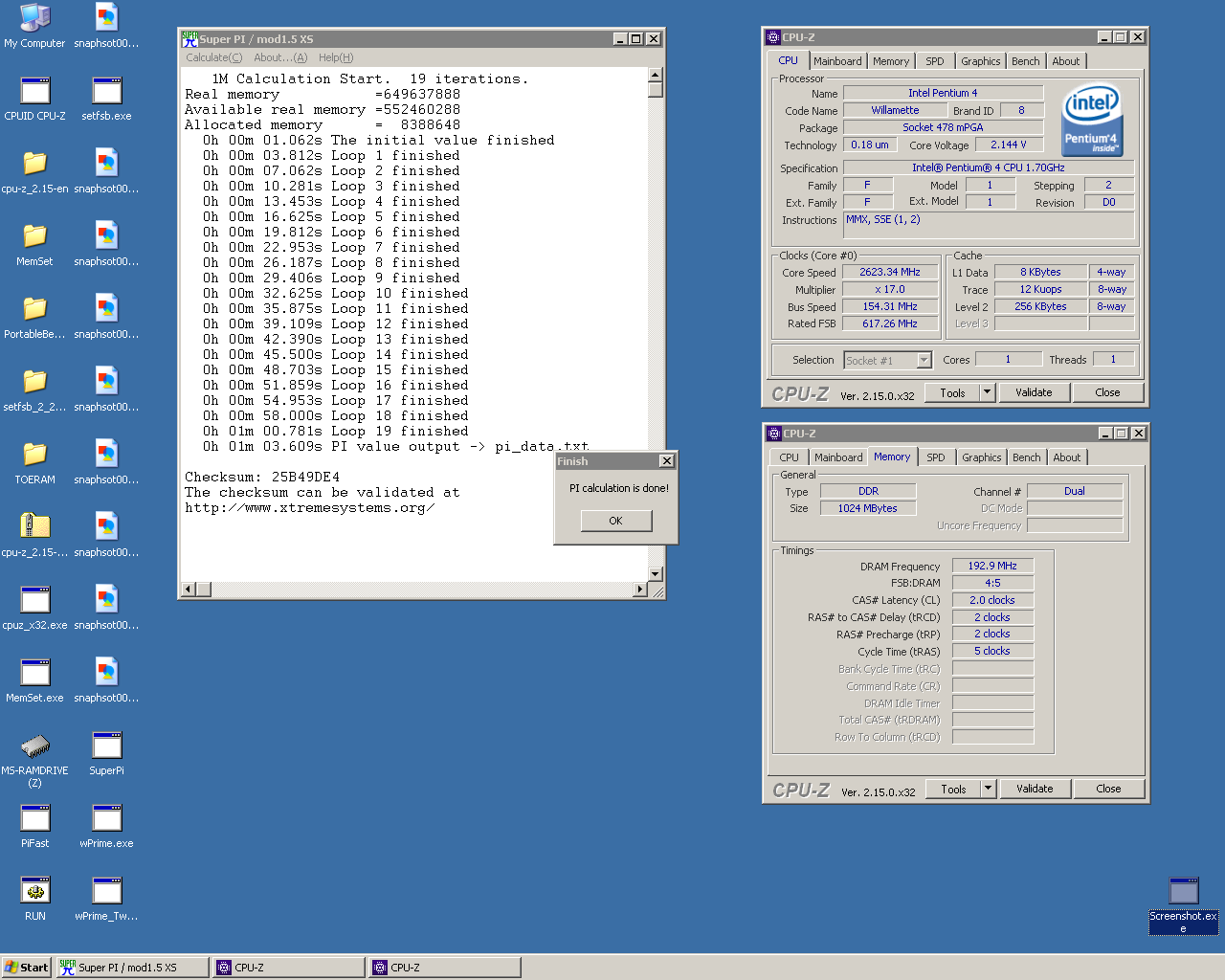Open the TOERAM folder icon
The height and width of the screenshot is (980, 1225).
[x=34, y=462]
